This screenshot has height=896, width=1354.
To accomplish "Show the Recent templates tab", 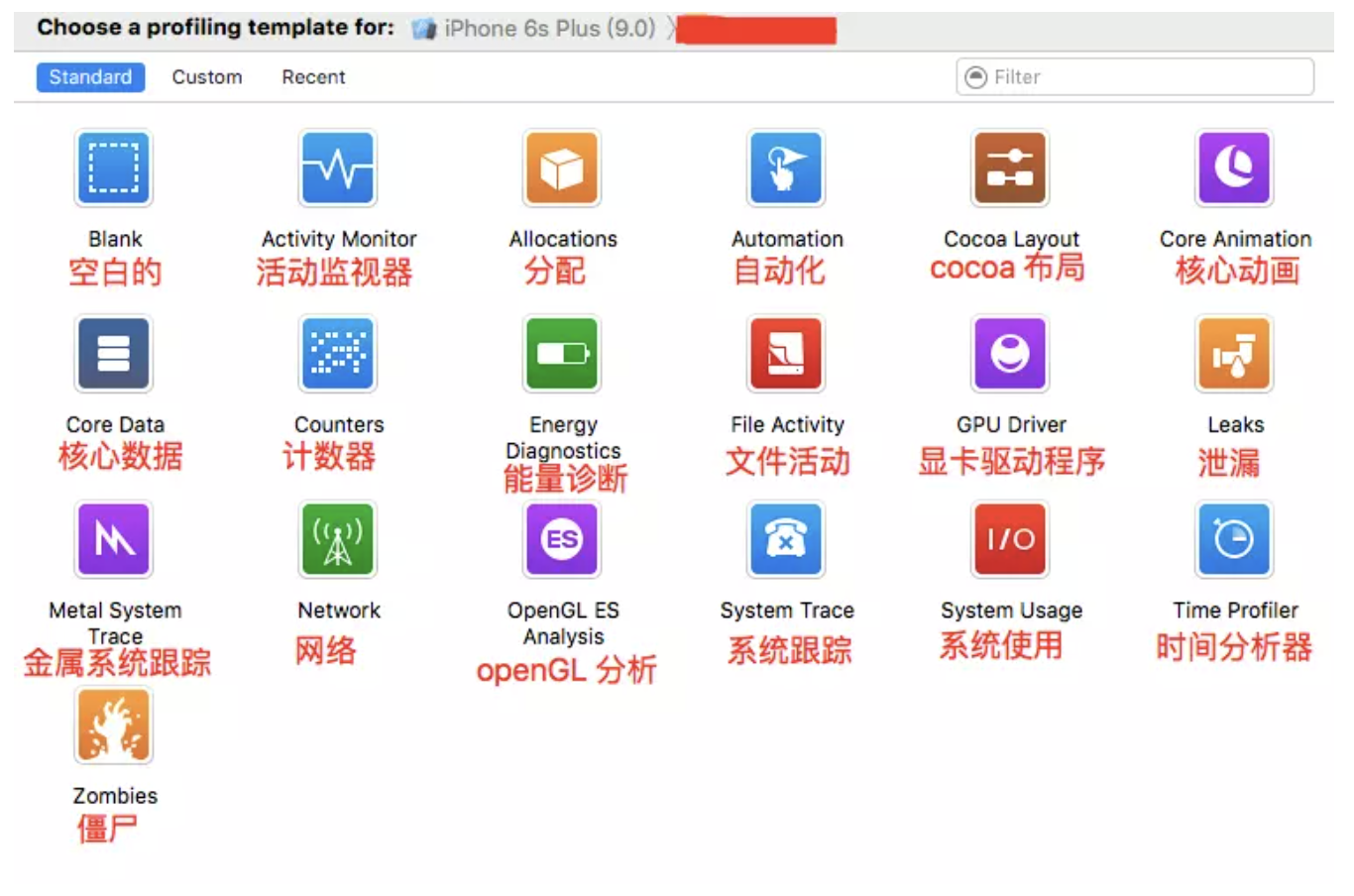I will [313, 77].
